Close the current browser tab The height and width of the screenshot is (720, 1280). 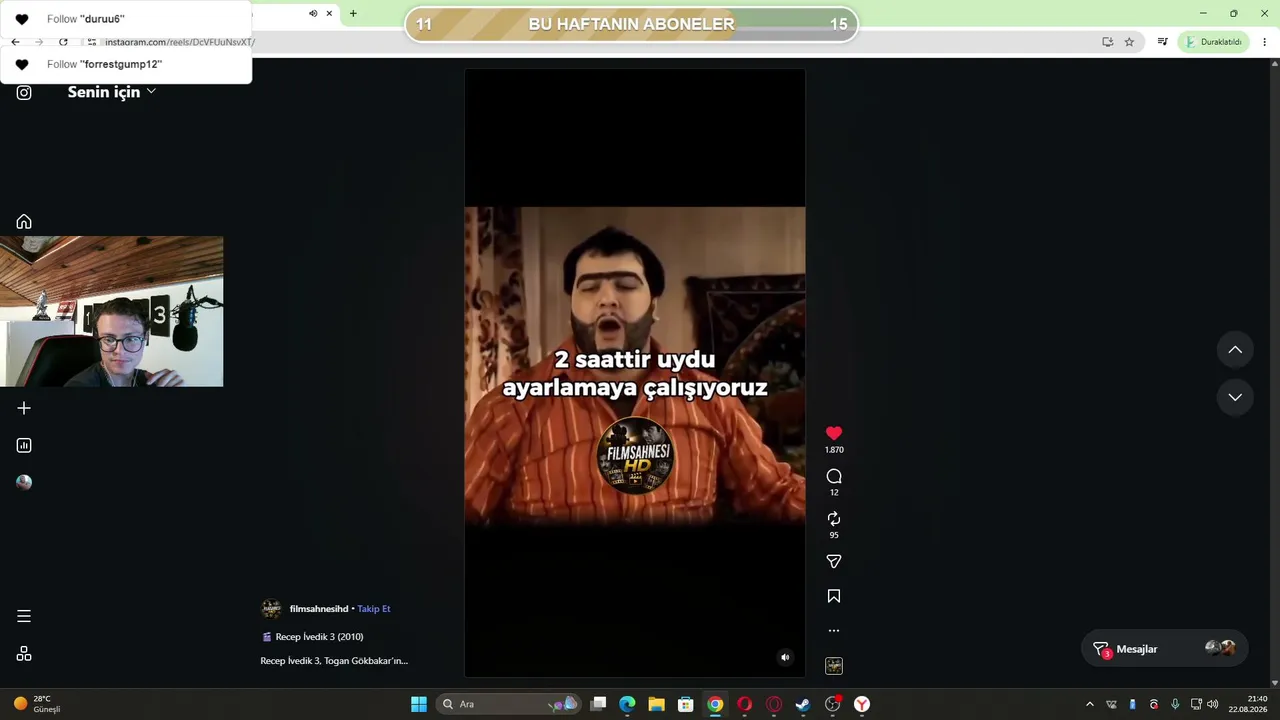(329, 14)
